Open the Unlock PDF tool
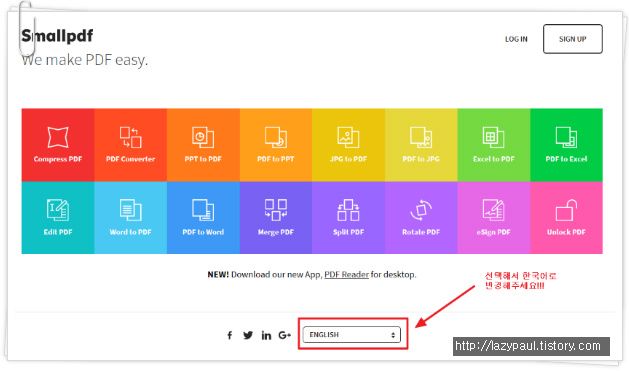 pos(566,217)
